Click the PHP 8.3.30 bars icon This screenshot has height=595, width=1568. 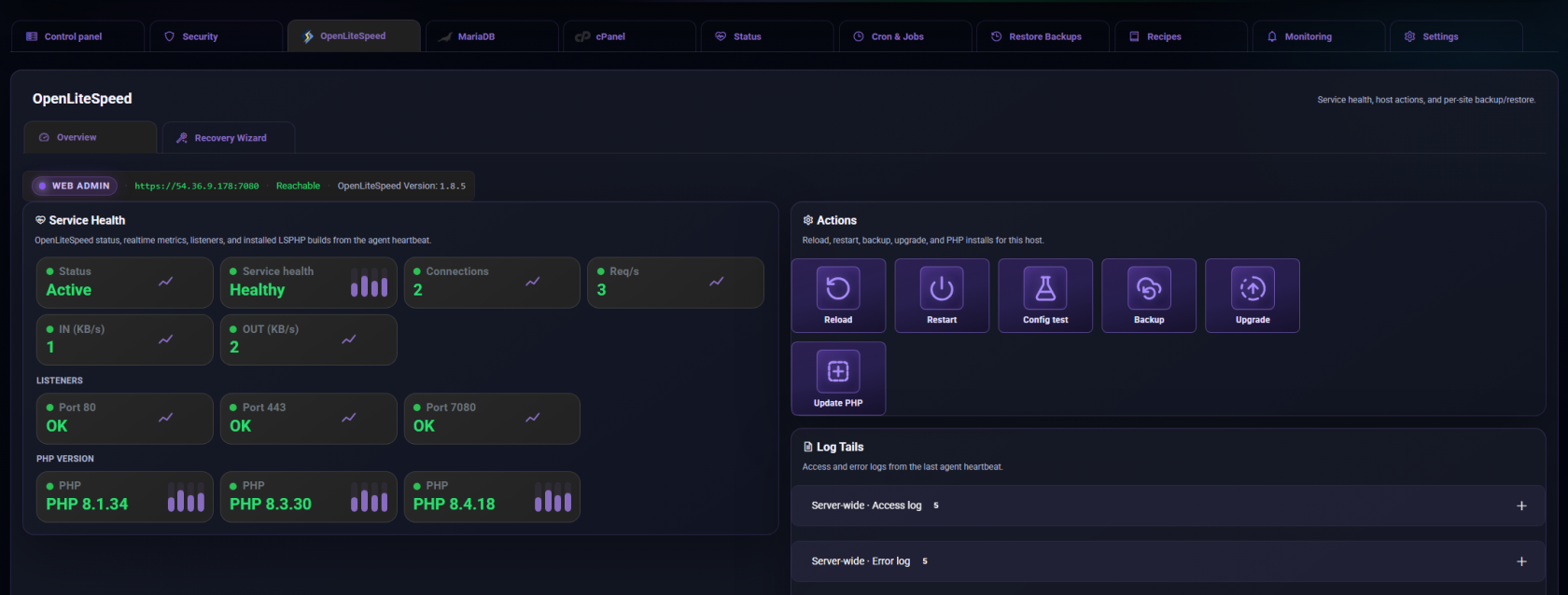369,497
